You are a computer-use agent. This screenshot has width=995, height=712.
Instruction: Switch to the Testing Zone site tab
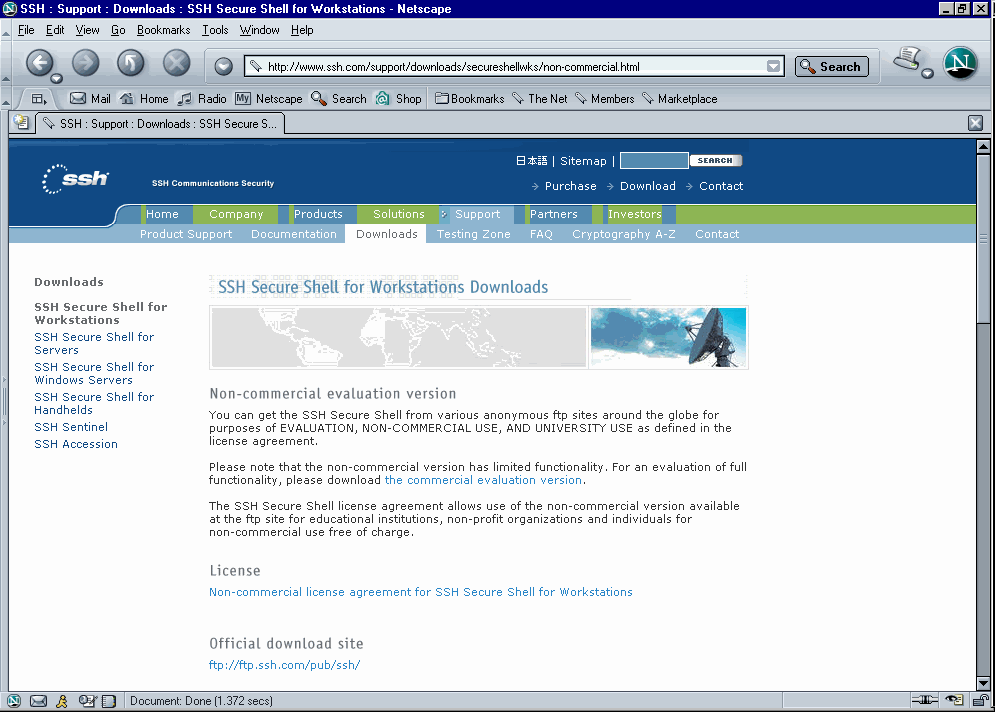(x=473, y=234)
